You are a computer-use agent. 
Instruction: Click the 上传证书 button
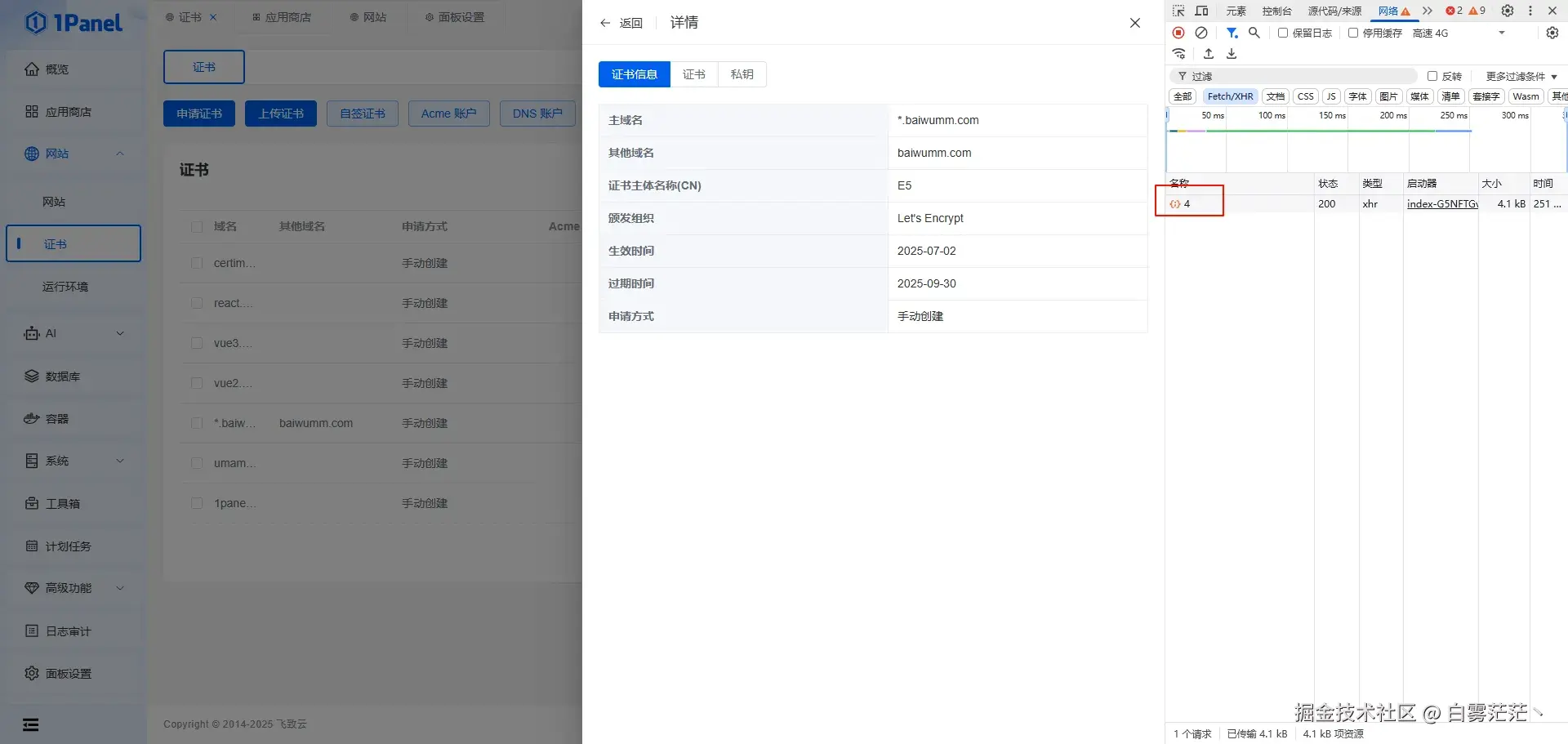pos(281,114)
